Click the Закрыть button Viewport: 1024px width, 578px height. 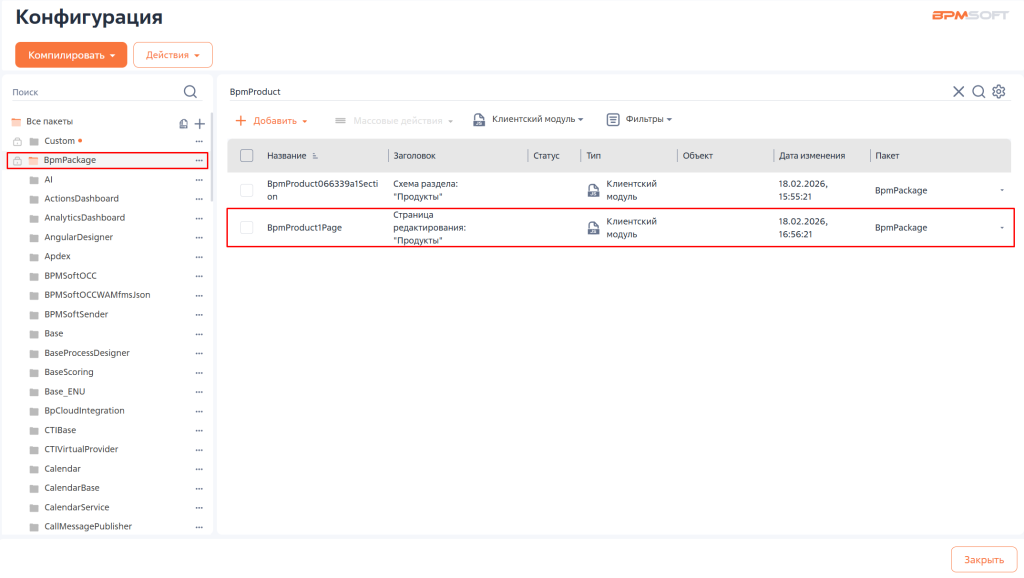[983, 560]
